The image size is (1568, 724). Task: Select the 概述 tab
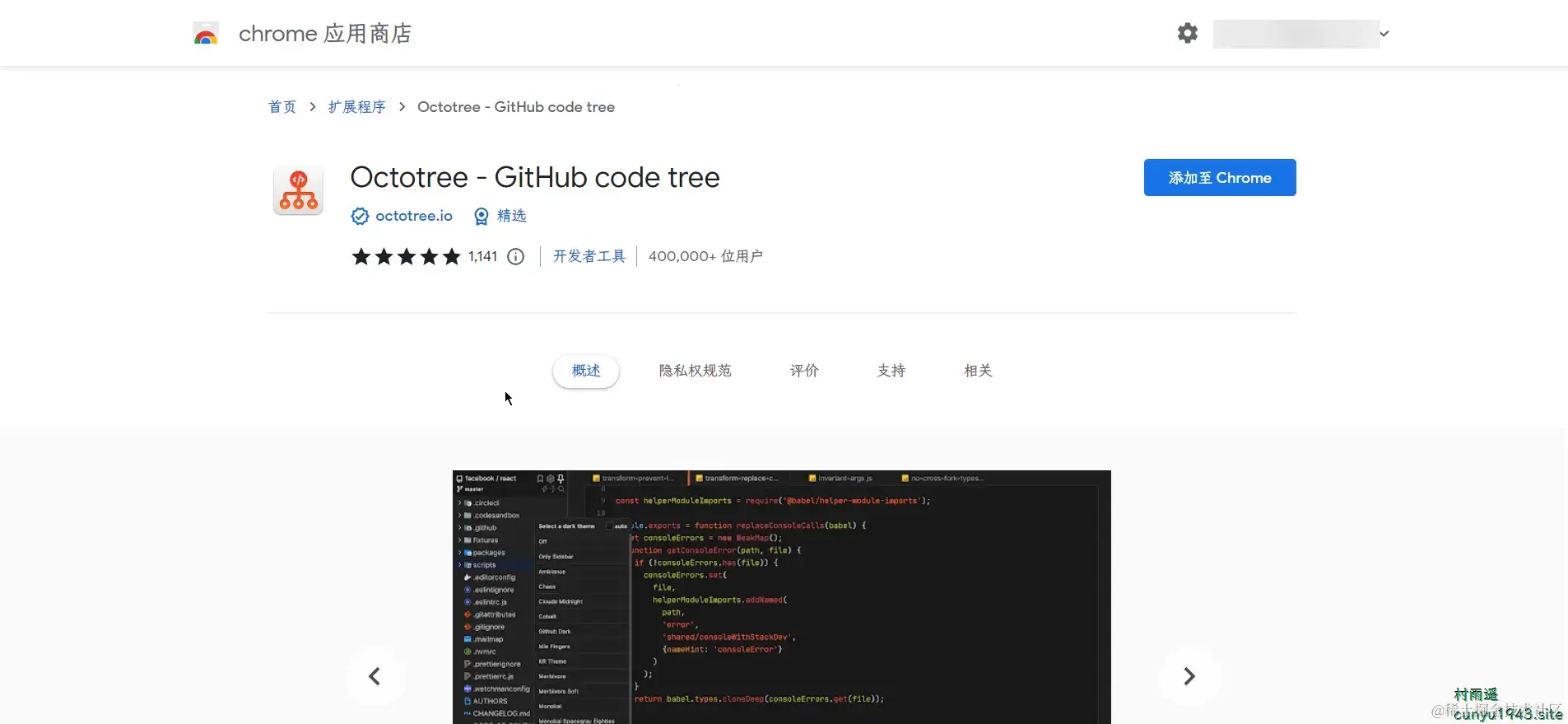(586, 371)
